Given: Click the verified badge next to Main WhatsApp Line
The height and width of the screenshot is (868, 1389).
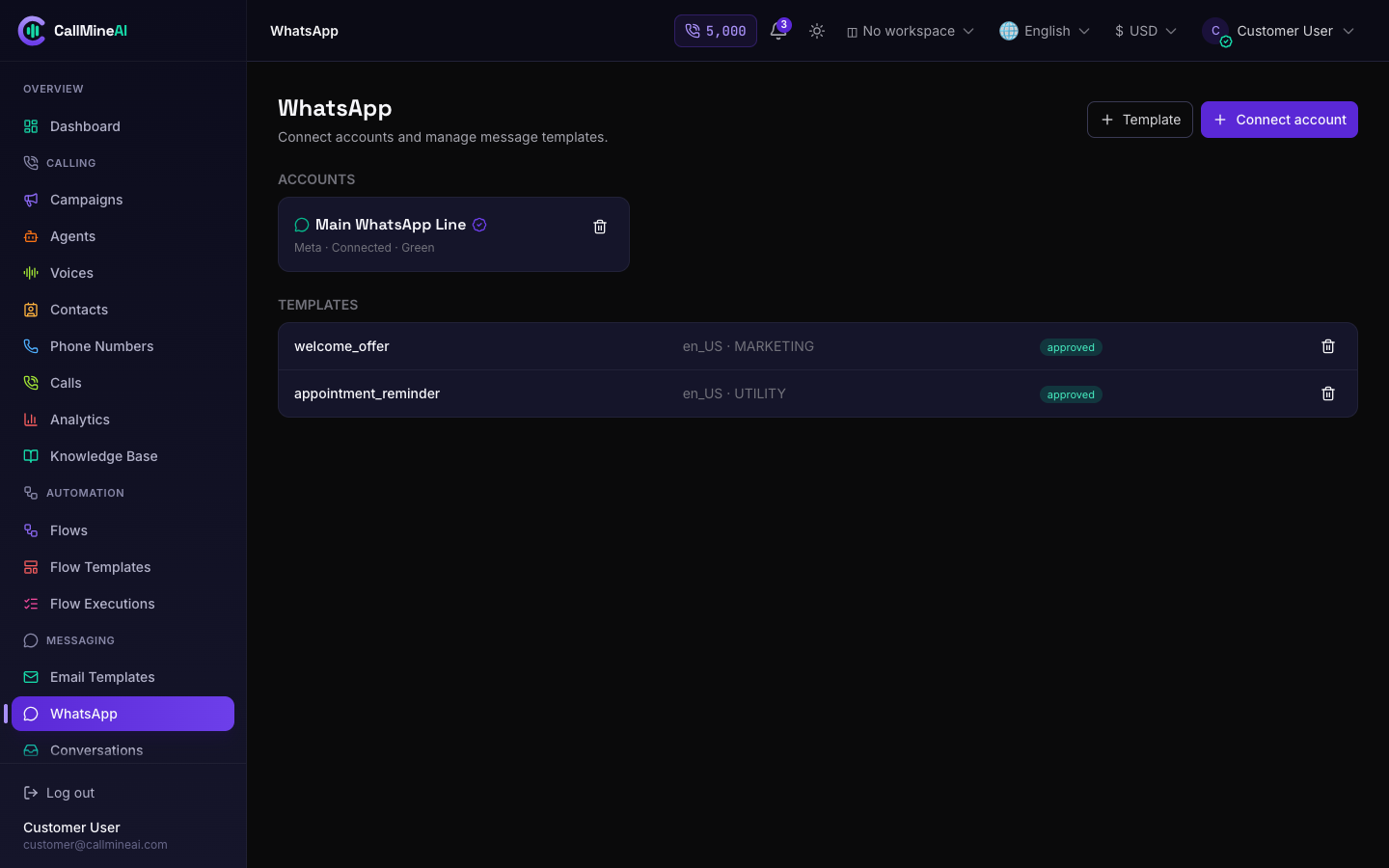Looking at the screenshot, I should [479, 225].
